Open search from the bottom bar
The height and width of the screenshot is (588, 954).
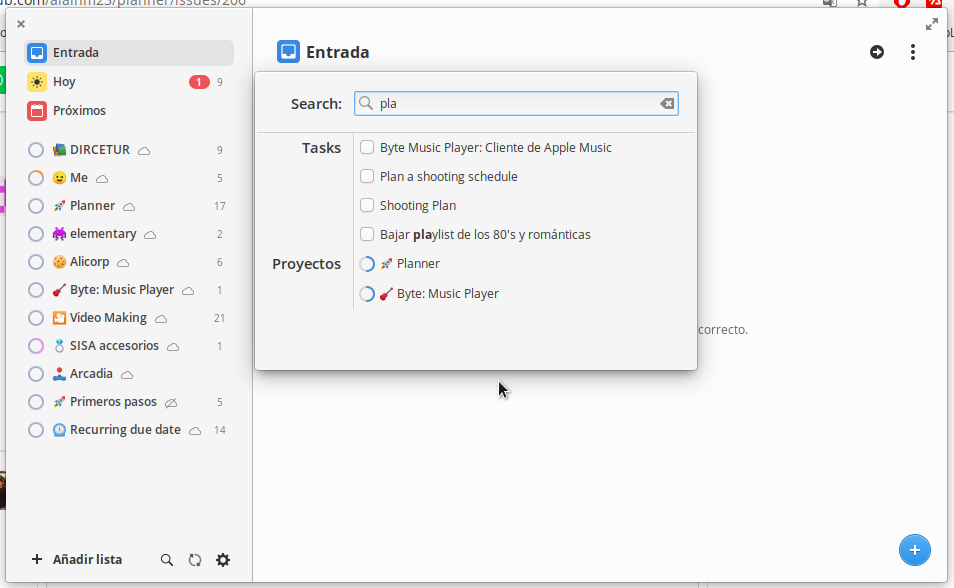pyautogui.click(x=166, y=560)
